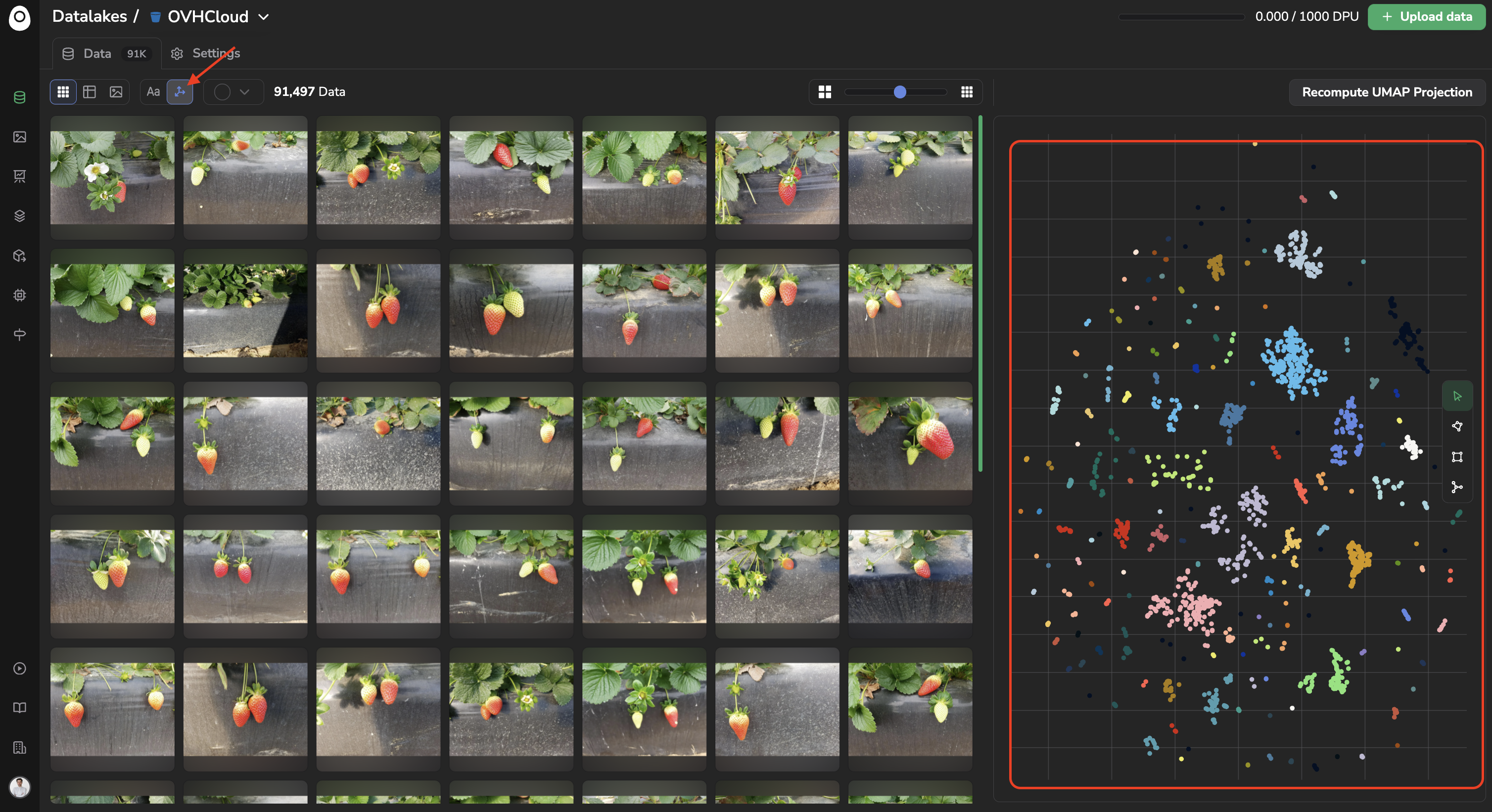Click the cluster graph tool icon
1492x812 pixels.
tap(1457, 487)
